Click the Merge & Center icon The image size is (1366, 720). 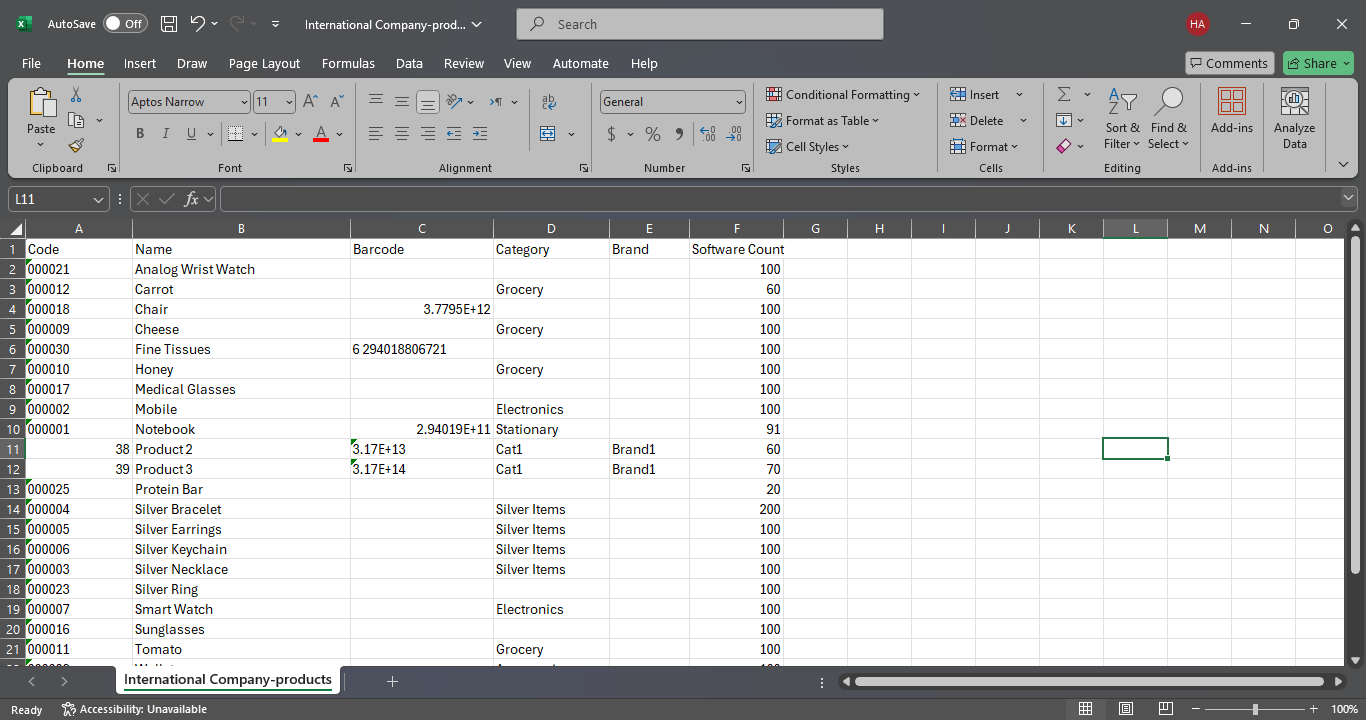548,134
